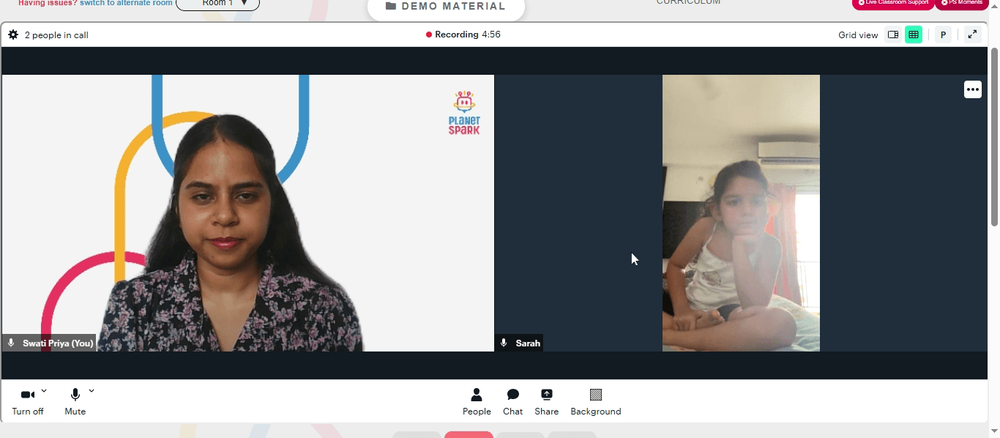Open the Room 1 dropdown

click(217, 3)
